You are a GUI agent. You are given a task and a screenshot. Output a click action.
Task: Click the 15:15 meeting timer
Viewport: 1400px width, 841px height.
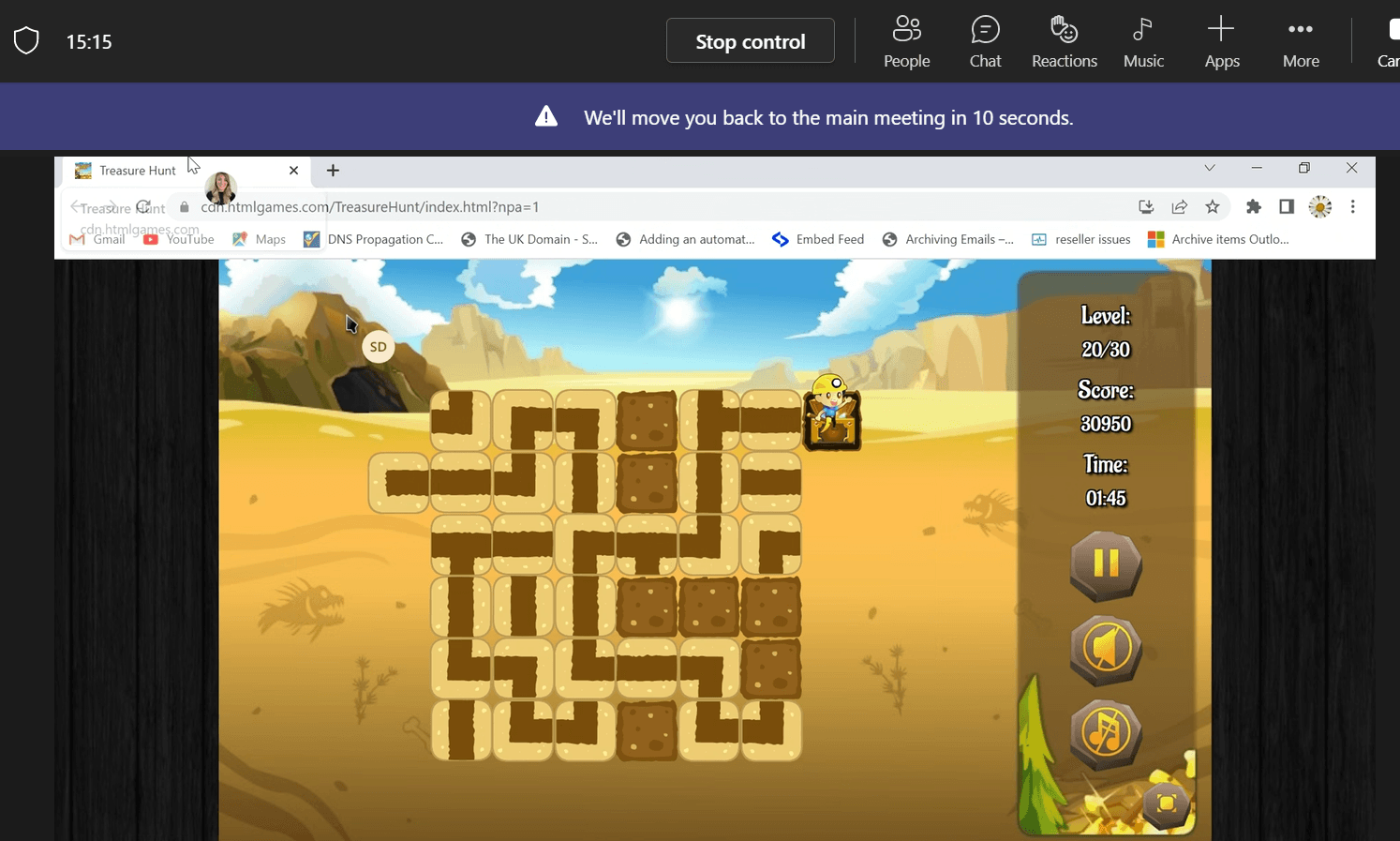click(x=89, y=42)
